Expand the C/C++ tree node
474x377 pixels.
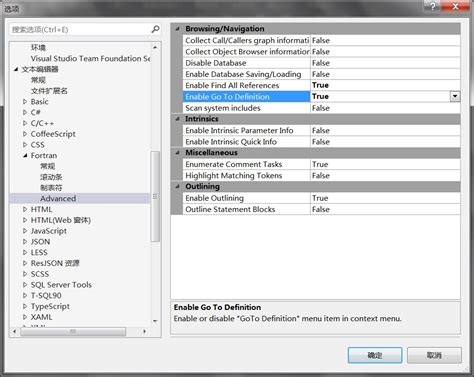pyautogui.click(x=25, y=123)
